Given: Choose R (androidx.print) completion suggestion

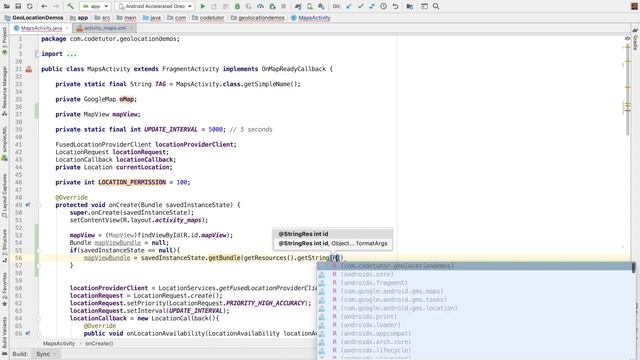Looking at the screenshot, I should (x=475, y=316).
